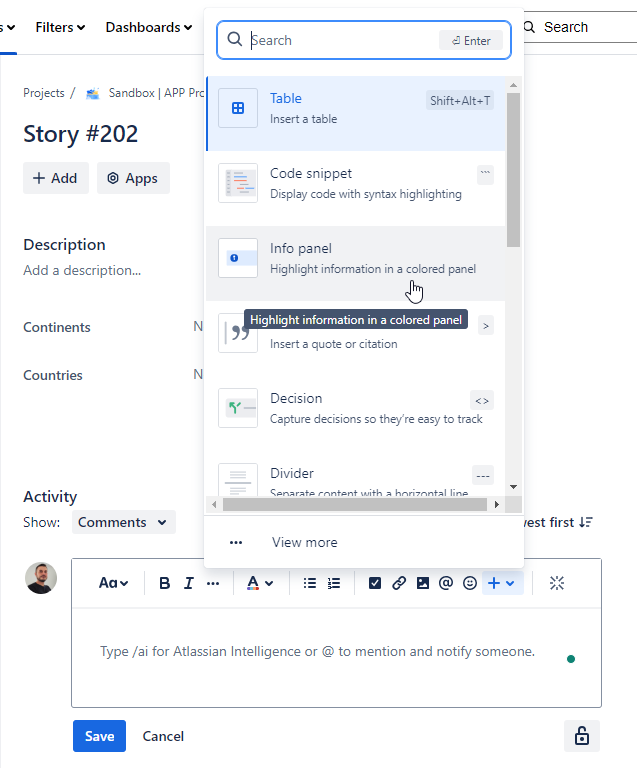
Task: Click the vertical scrollbar in insert menu
Action: point(513,169)
